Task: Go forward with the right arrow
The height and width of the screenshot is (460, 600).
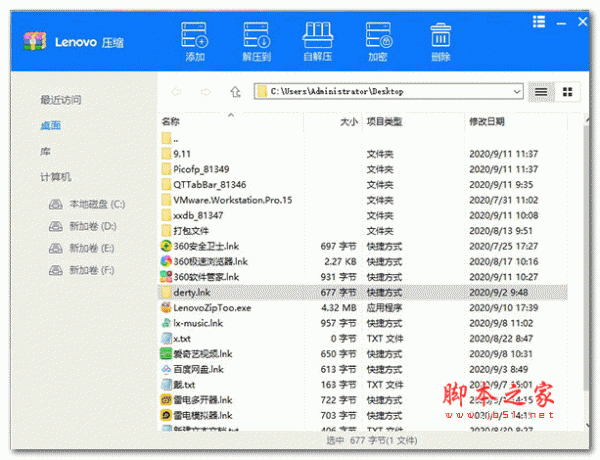Action: 206,92
